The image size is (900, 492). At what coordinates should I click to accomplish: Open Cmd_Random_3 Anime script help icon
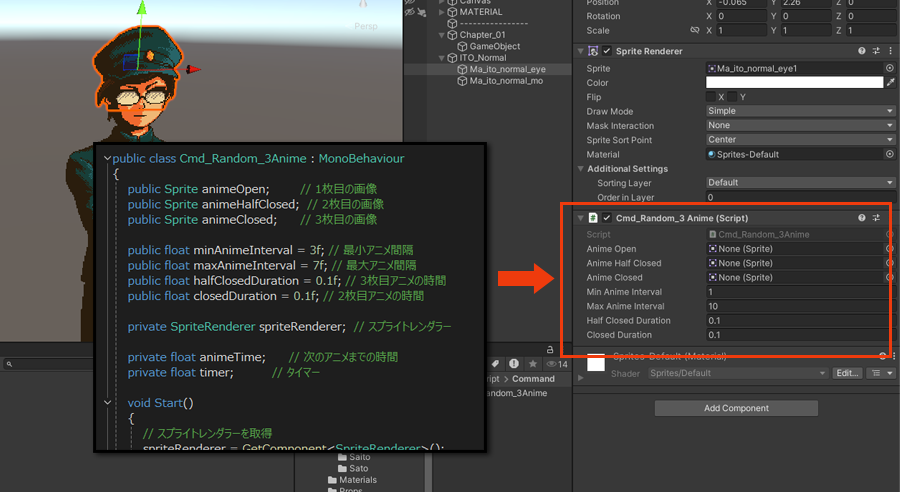coord(862,218)
